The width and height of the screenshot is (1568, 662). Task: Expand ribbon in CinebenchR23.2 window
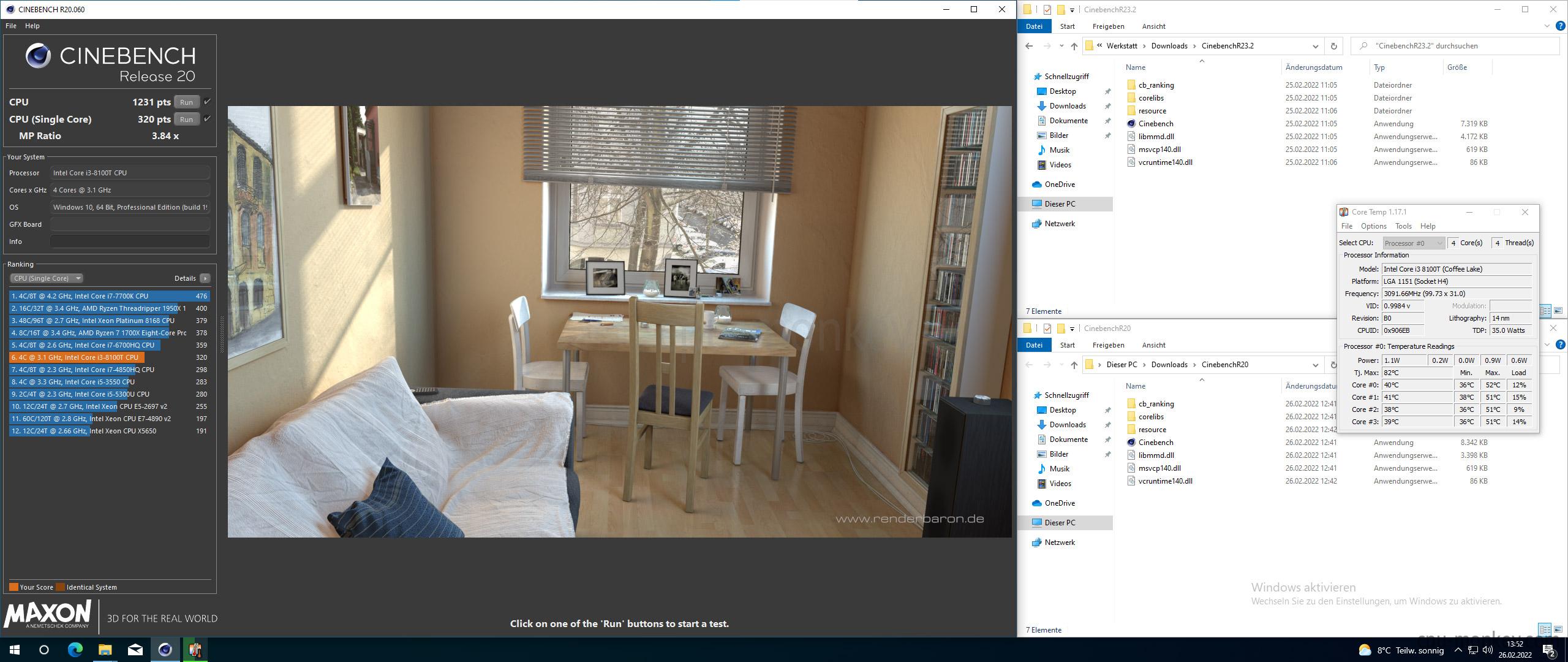[x=1546, y=26]
